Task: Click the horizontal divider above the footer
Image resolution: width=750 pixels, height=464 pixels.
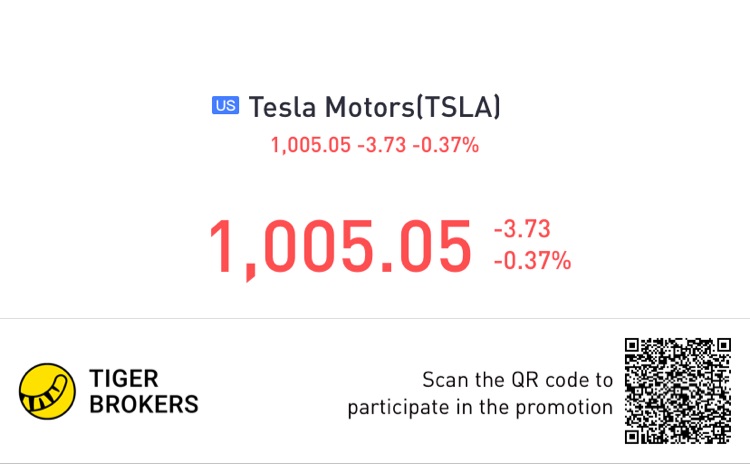Action: tap(375, 318)
